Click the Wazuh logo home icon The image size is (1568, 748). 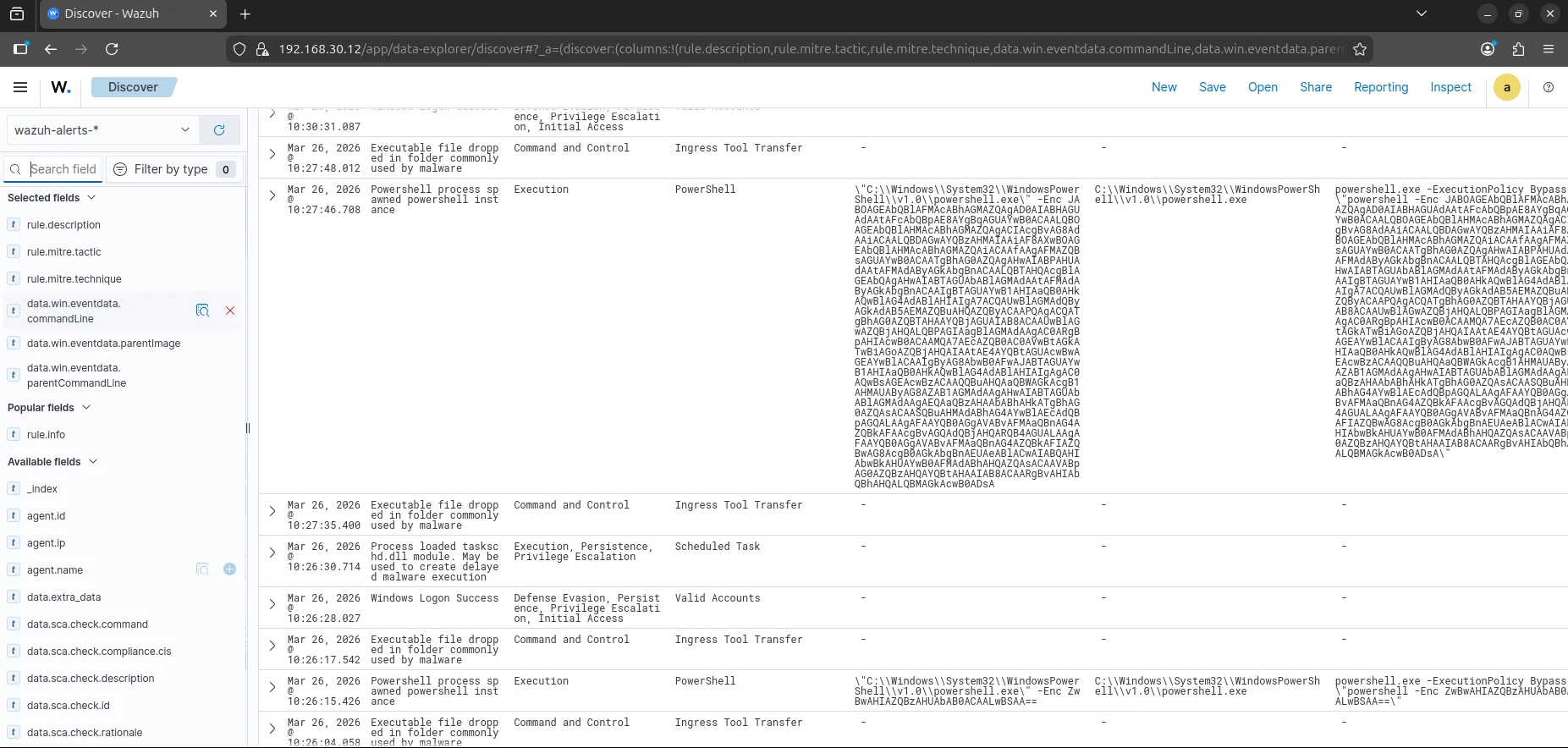click(61, 87)
